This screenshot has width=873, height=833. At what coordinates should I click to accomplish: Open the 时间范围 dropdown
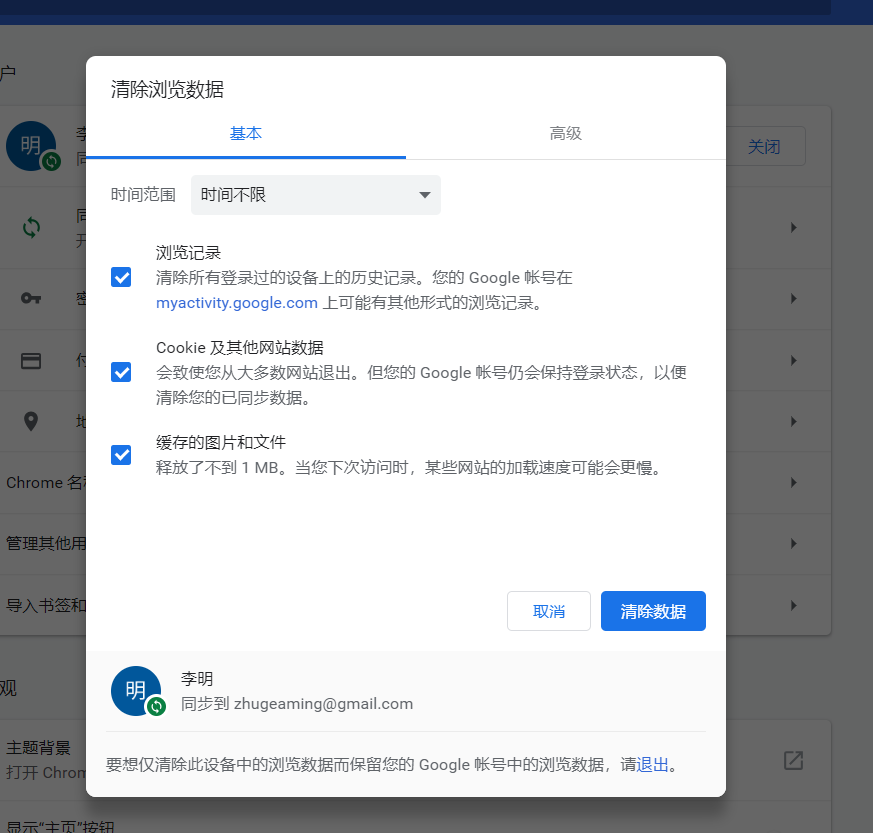click(315, 195)
